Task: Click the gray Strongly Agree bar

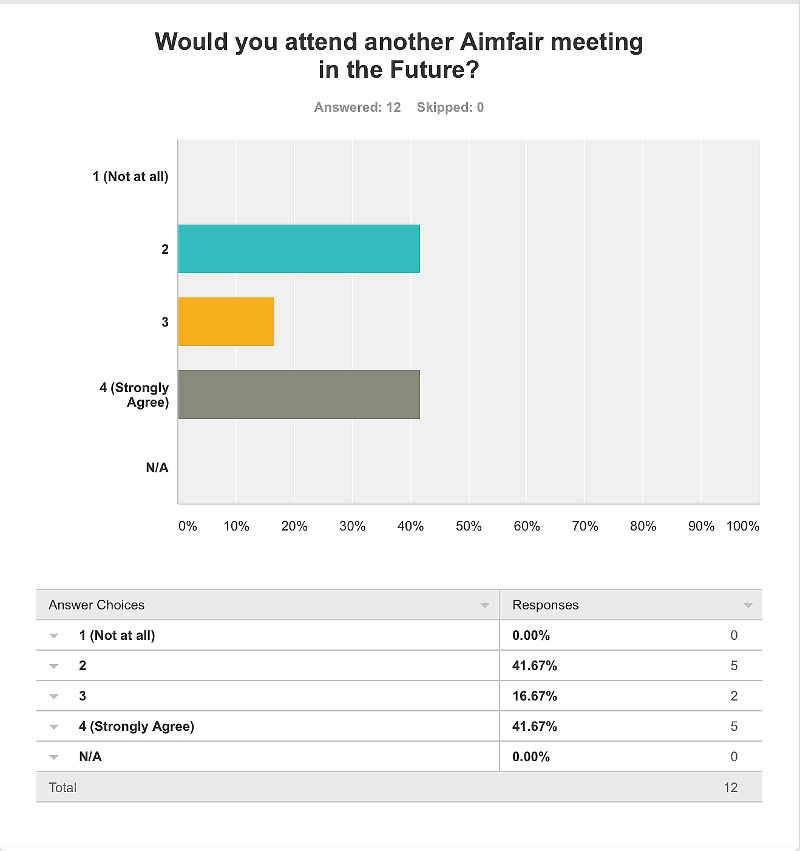Action: pyautogui.click(x=298, y=394)
